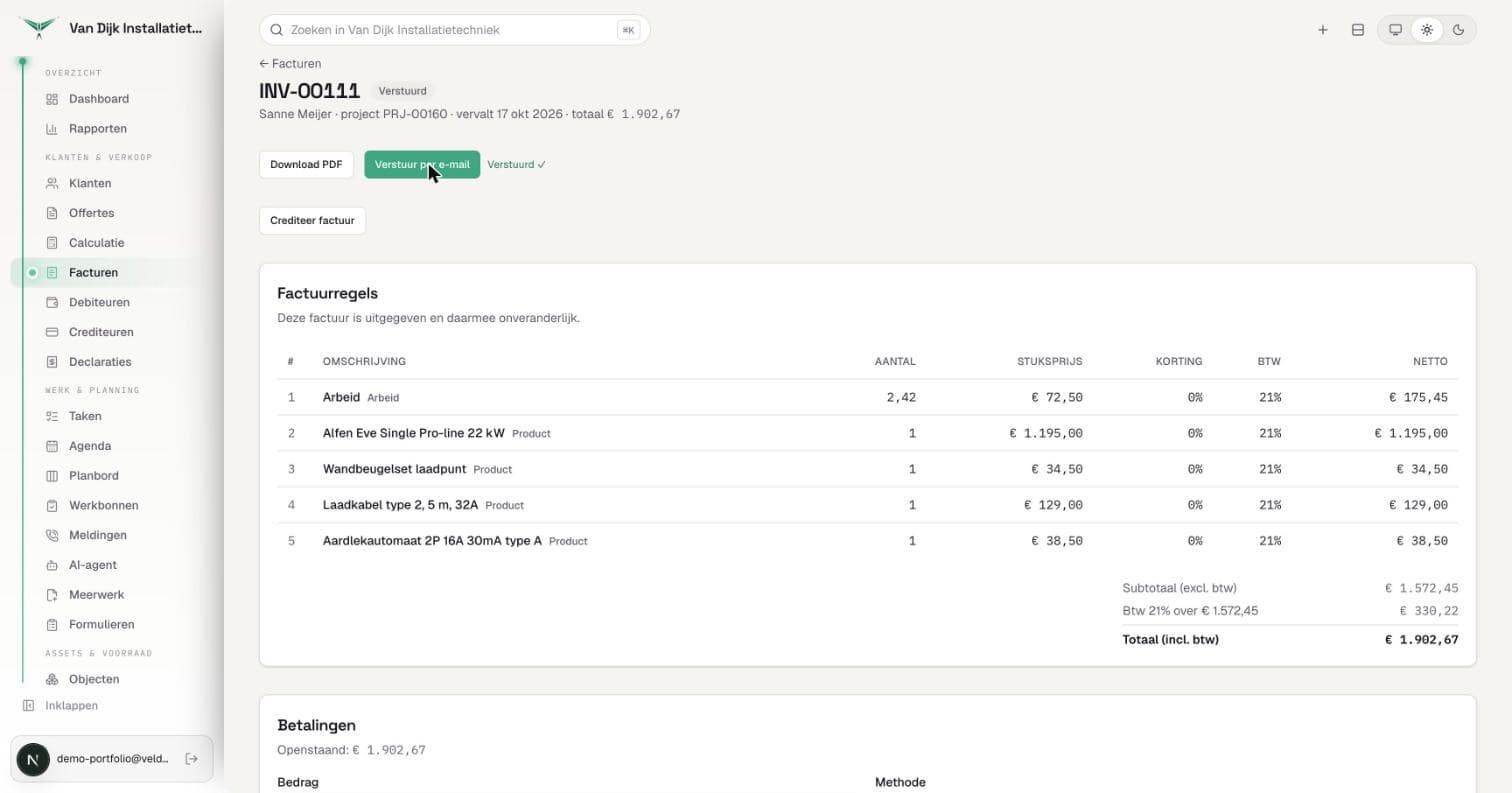The image size is (1512, 793).
Task: Click the Aardlekautomaat 2P 16A 30mA type A item
Action: [x=867, y=542]
